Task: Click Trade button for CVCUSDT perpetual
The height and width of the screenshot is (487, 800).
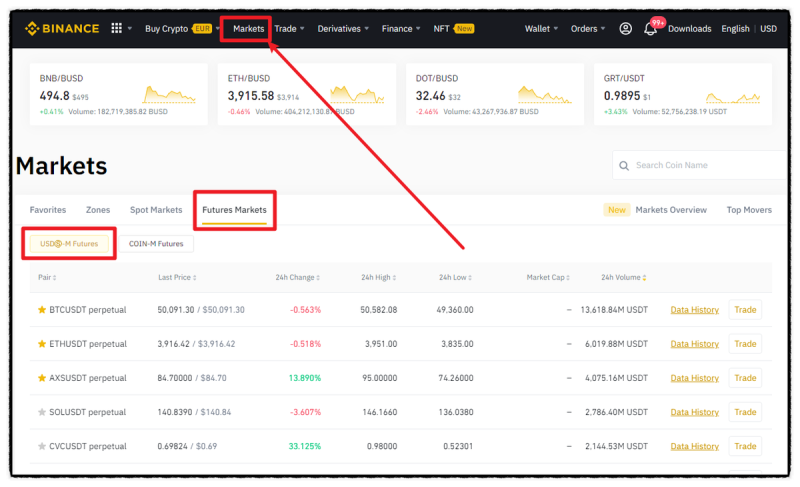Action: pyautogui.click(x=745, y=446)
